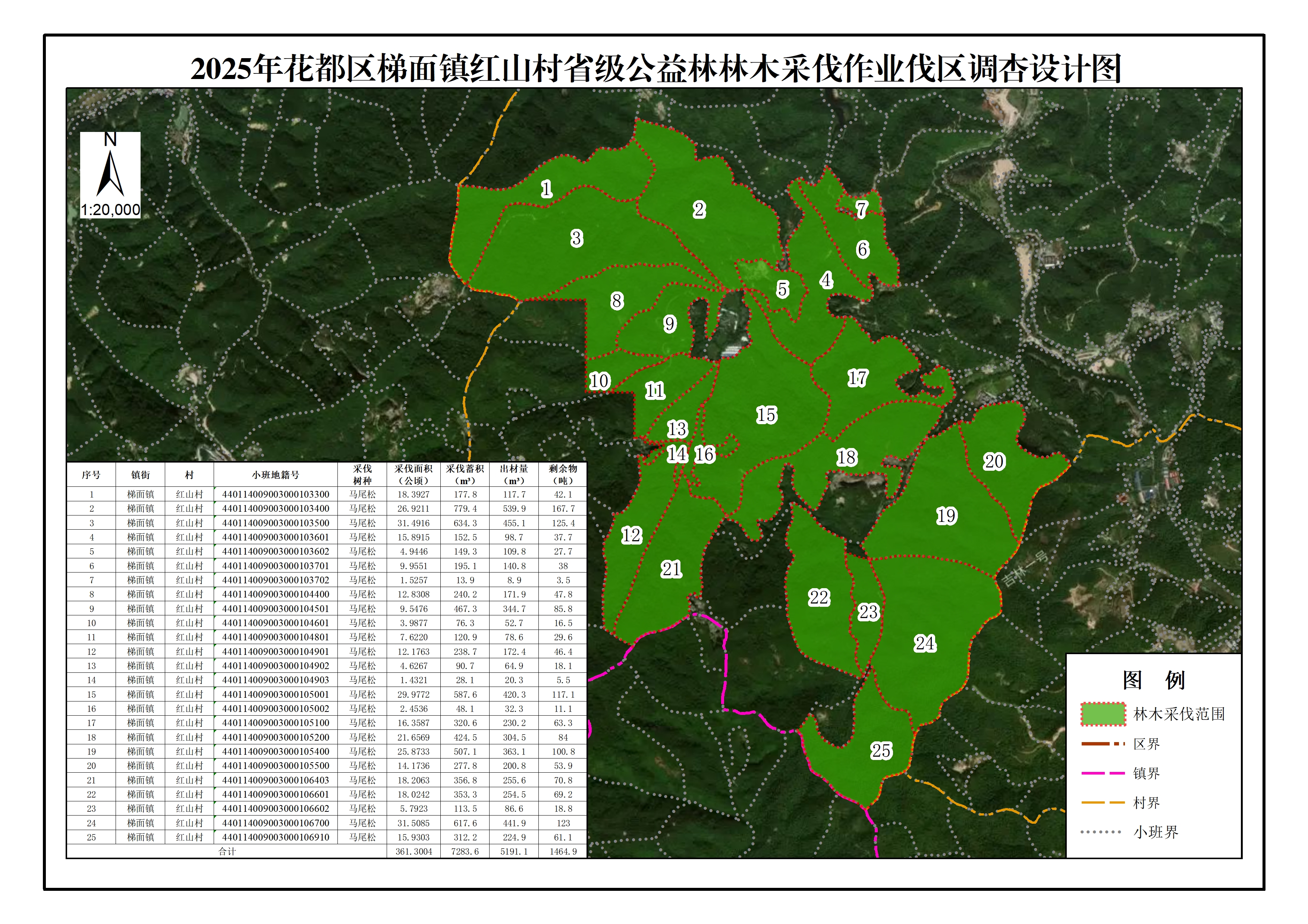Click parcel number 3 label
1308x924 pixels.
click(x=576, y=238)
